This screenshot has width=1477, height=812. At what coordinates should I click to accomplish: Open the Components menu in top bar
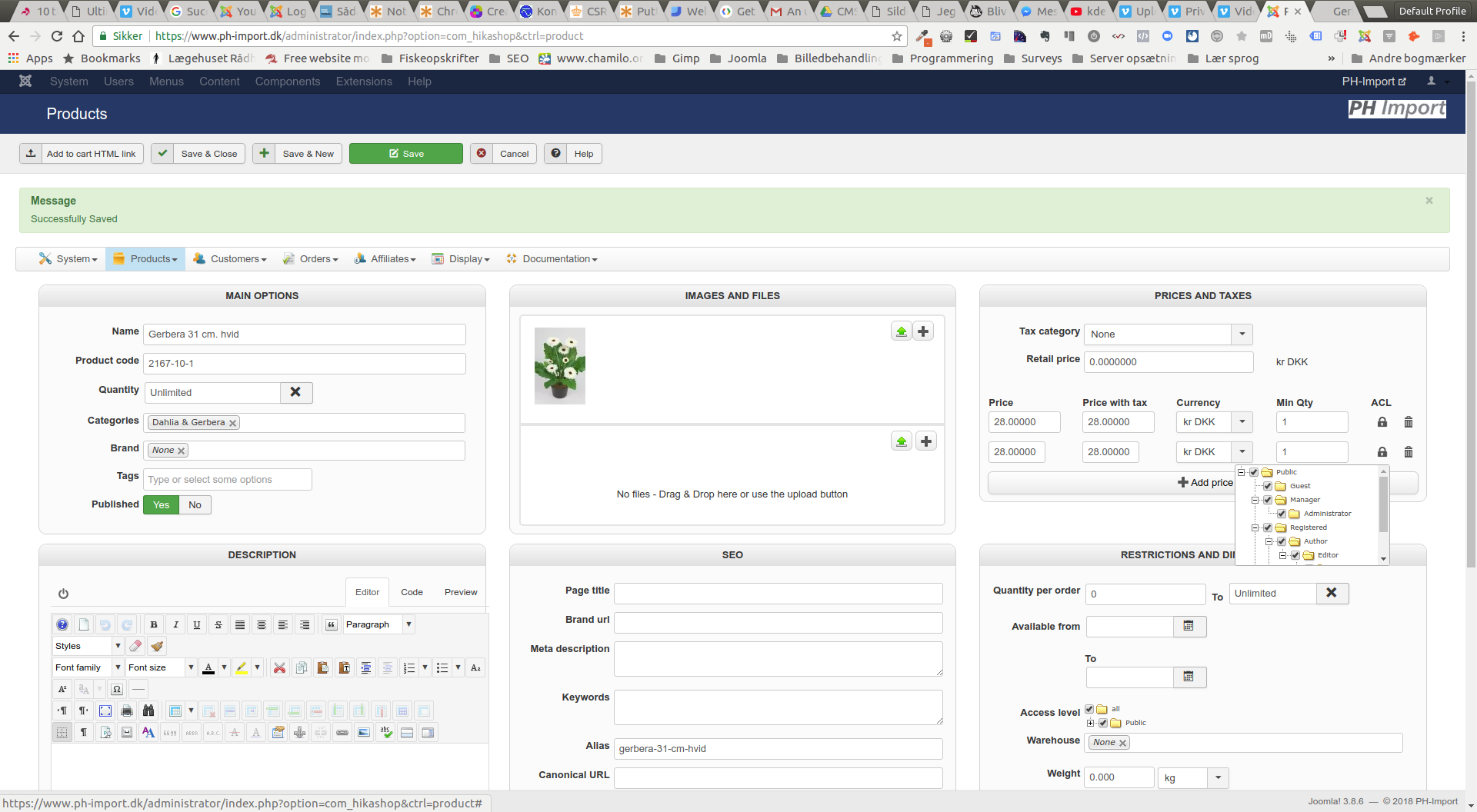pyautogui.click(x=288, y=82)
